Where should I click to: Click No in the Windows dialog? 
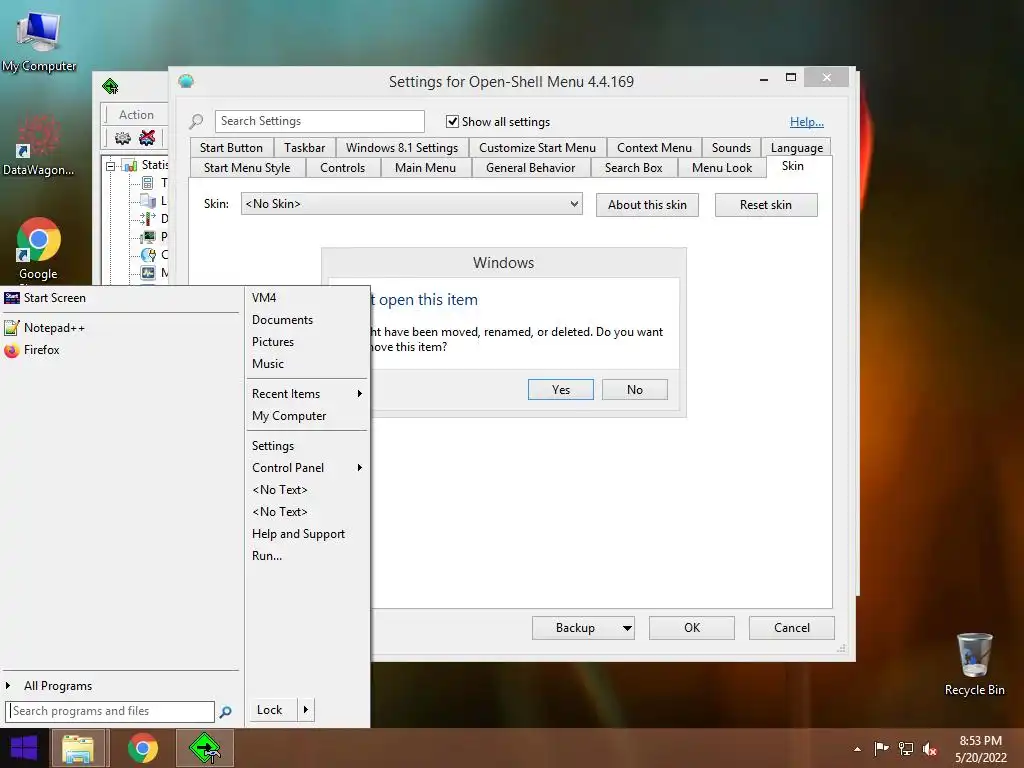coord(635,390)
